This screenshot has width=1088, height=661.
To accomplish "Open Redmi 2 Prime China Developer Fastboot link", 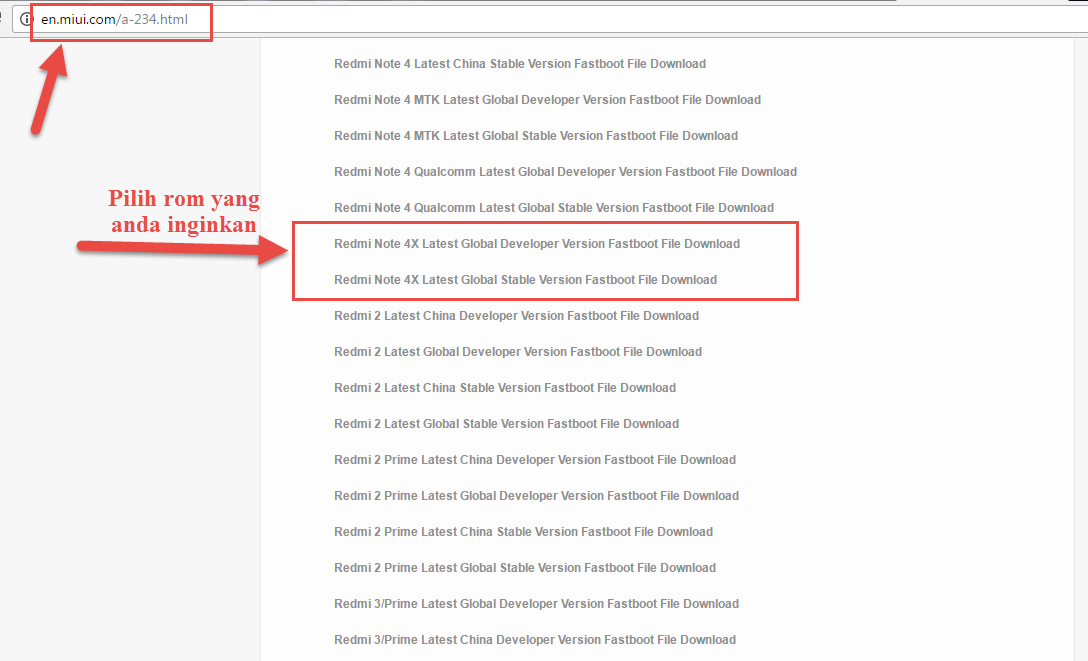I will (x=535, y=461).
